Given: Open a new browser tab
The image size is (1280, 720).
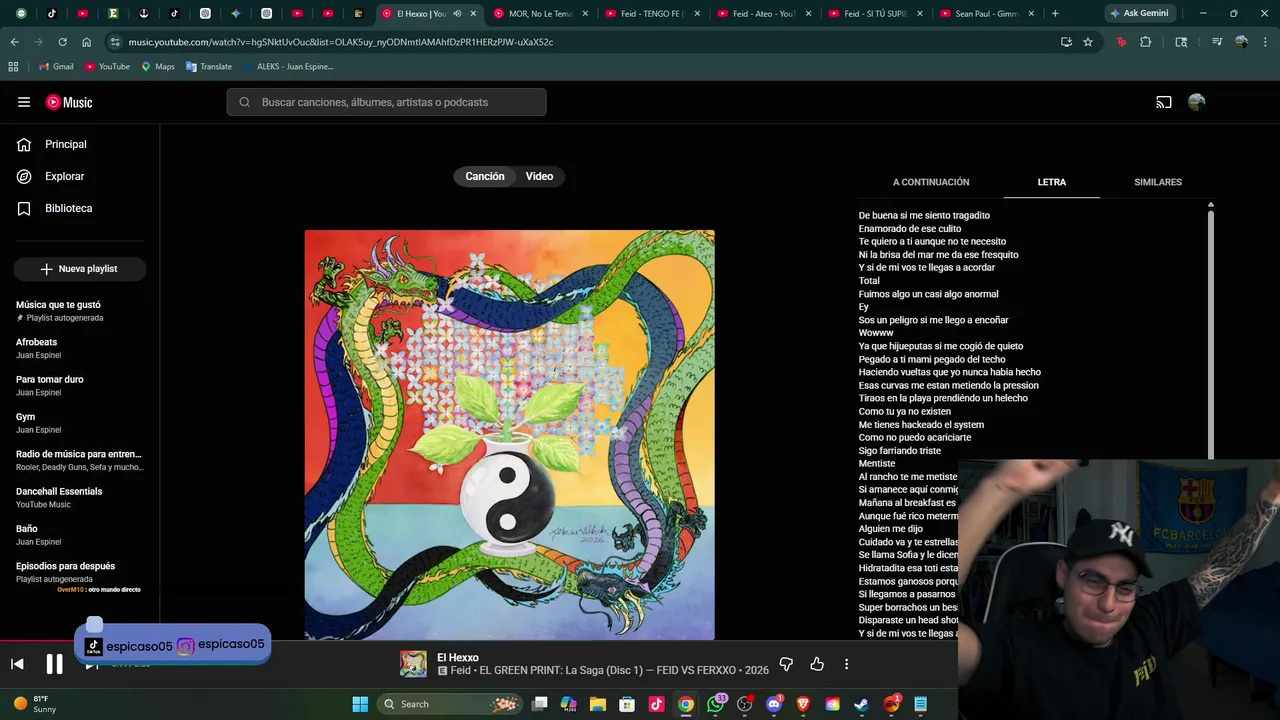Looking at the screenshot, I should coord(1055,13).
